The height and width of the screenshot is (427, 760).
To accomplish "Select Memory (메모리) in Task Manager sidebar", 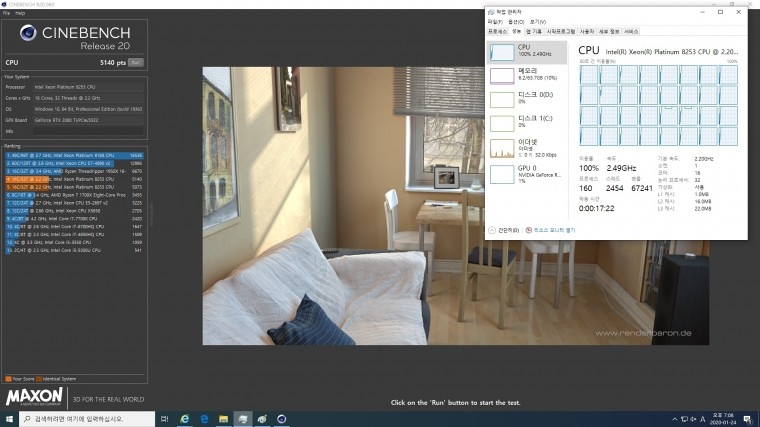I will pyautogui.click(x=527, y=75).
